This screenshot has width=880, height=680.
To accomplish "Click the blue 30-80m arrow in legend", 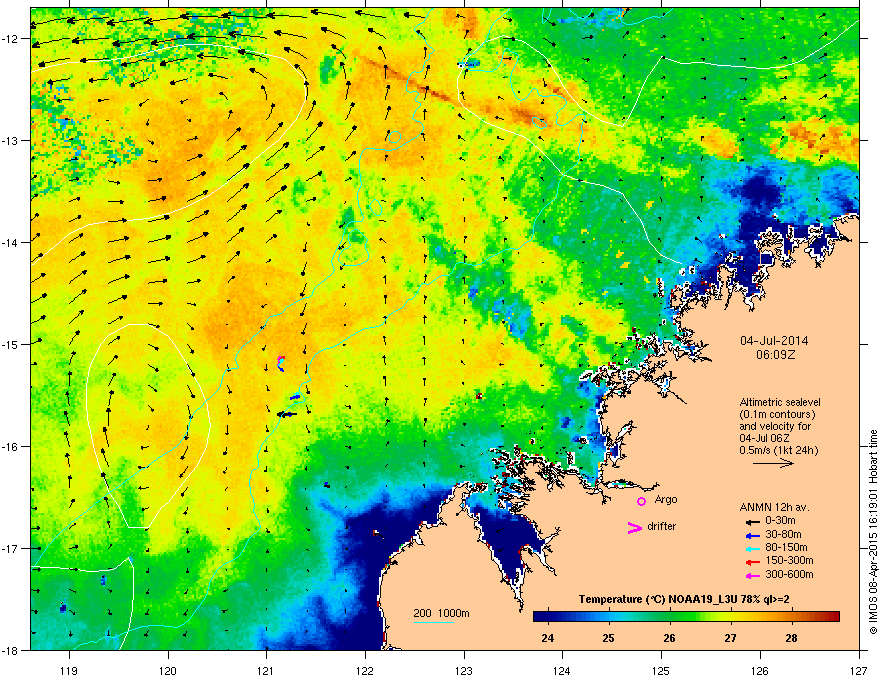I will click(752, 535).
